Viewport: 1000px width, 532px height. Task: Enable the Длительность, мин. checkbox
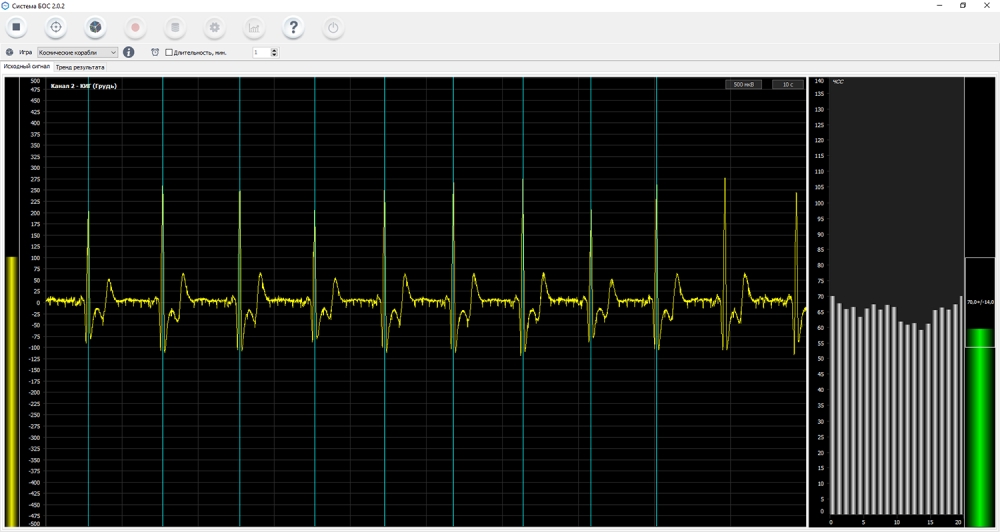169,52
